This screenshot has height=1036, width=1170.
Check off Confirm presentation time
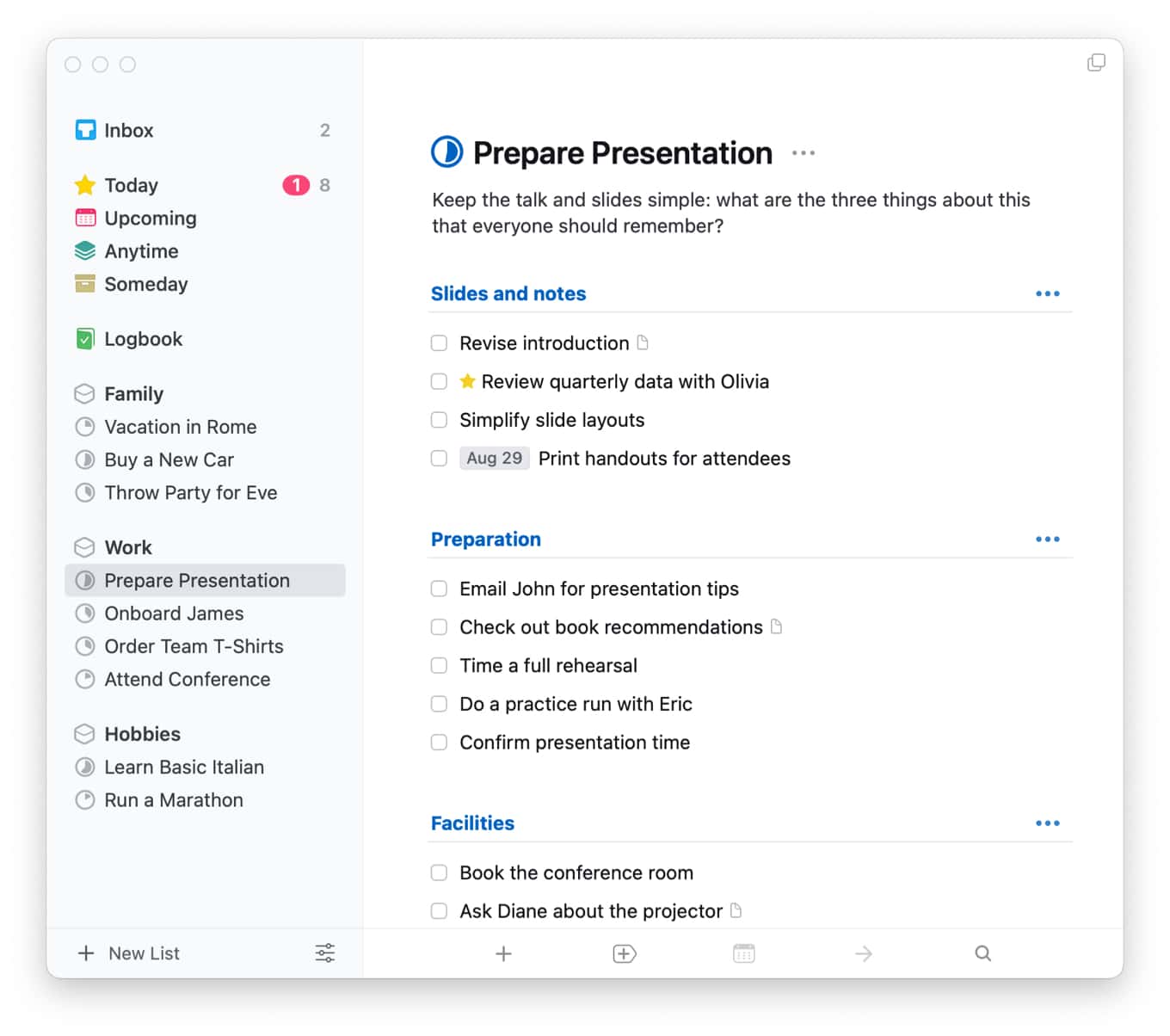[x=440, y=743]
